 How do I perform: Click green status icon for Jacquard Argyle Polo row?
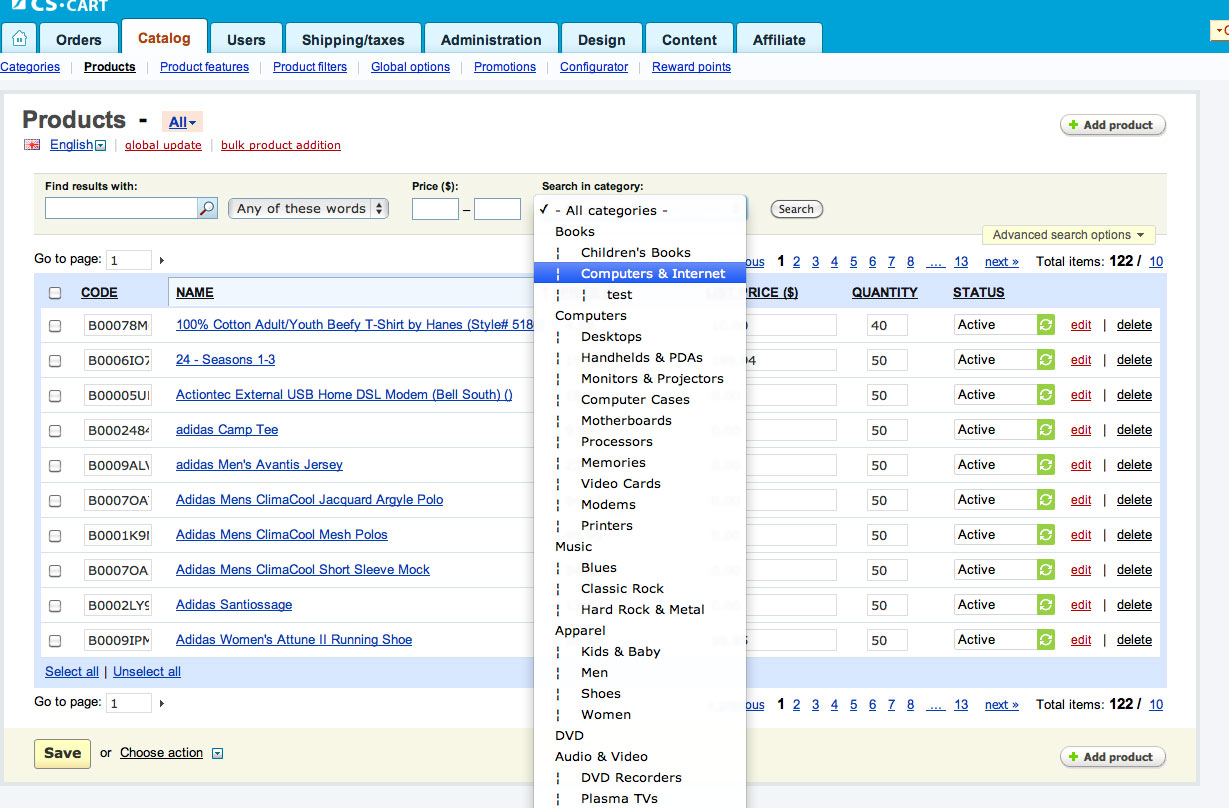(1046, 500)
